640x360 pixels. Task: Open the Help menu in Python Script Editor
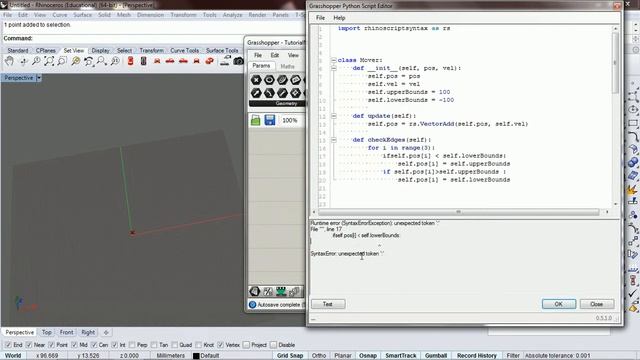(x=339, y=18)
